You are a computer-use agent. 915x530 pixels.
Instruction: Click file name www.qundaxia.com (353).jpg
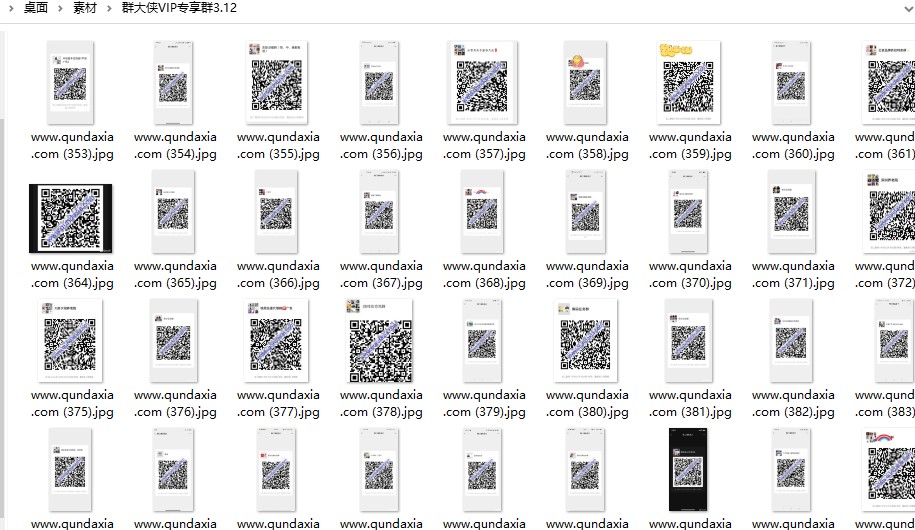pos(72,145)
